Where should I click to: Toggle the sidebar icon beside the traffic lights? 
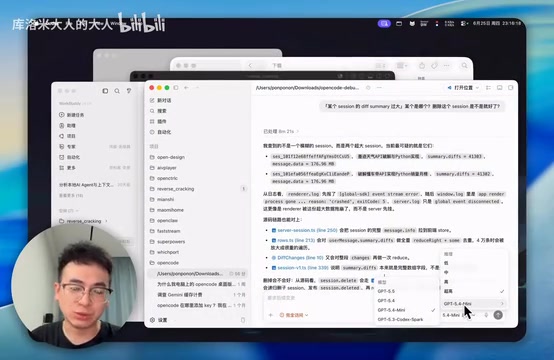176,88
